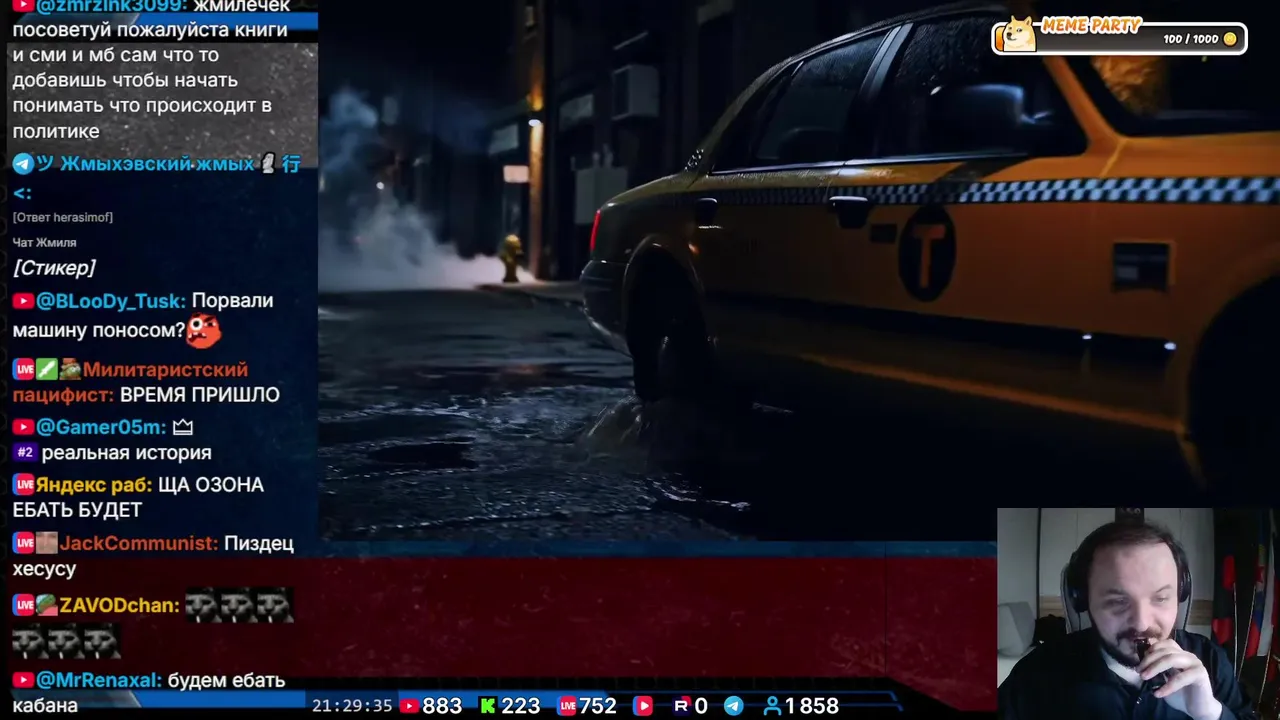Click the 21:29:35 clock
Screen dimensions: 1280x720
352,706
